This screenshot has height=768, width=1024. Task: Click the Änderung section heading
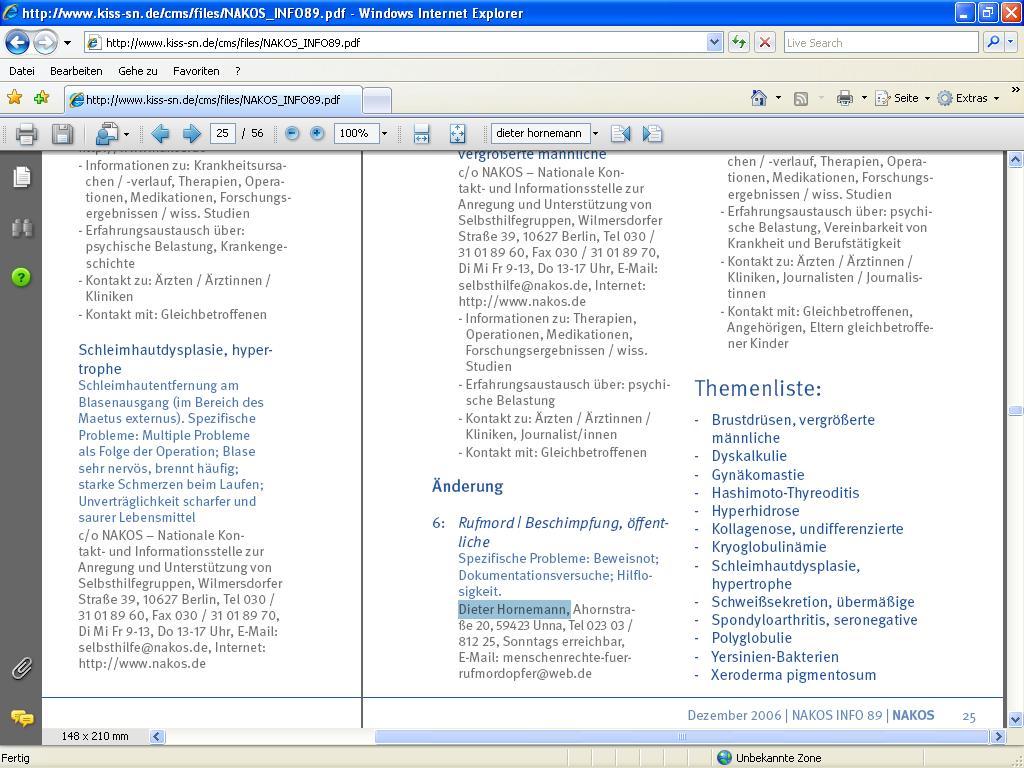click(468, 486)
